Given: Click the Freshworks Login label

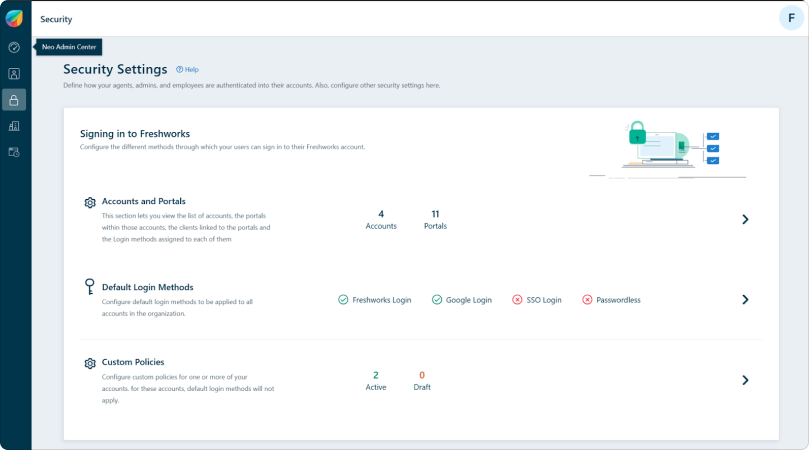Looking at the screenshot, I should [382, 300].
